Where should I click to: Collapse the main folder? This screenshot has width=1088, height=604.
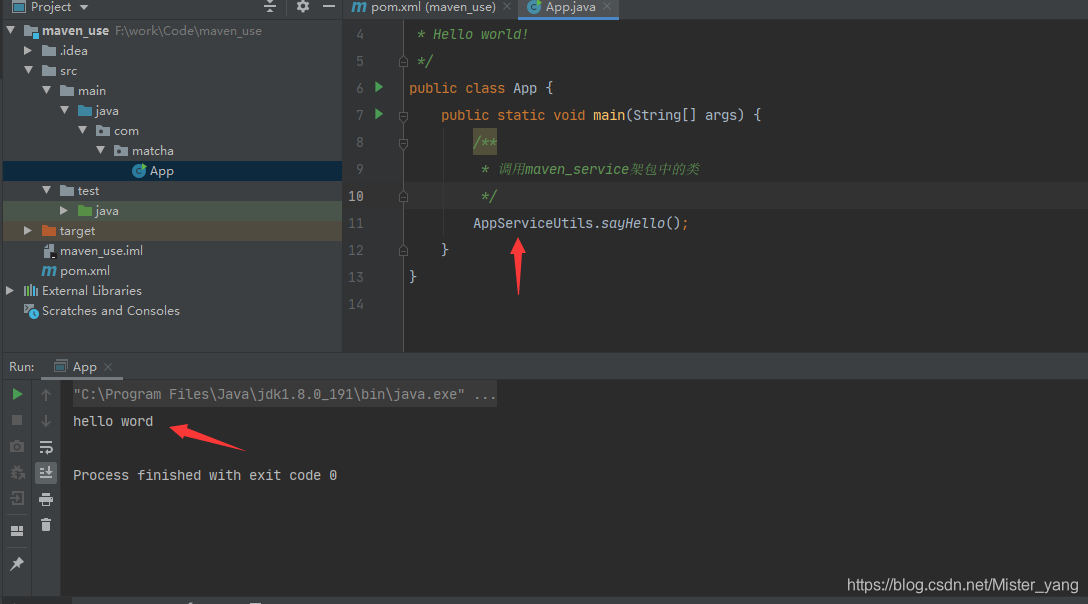46,90
